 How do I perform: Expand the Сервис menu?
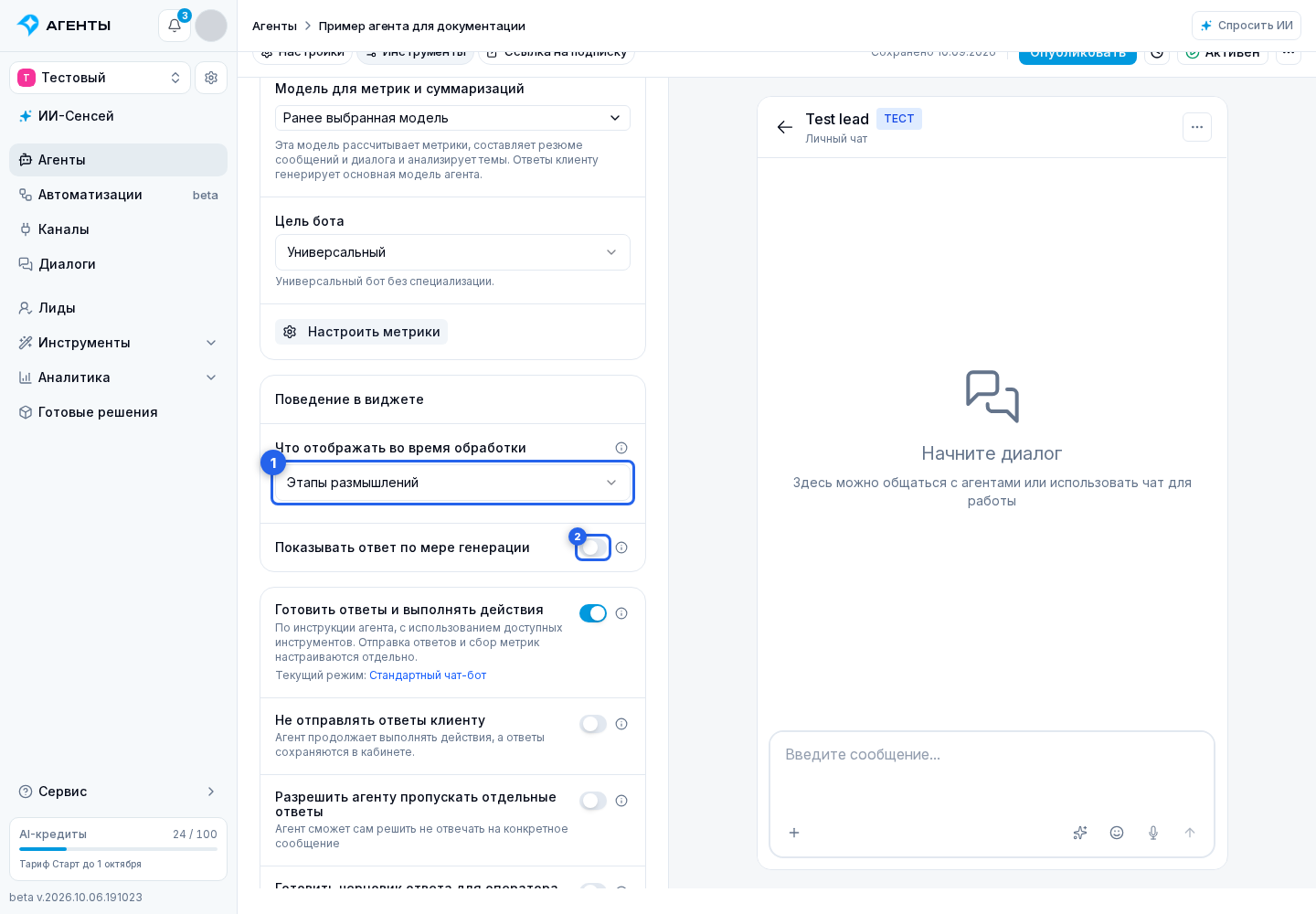tap(118, 792)
